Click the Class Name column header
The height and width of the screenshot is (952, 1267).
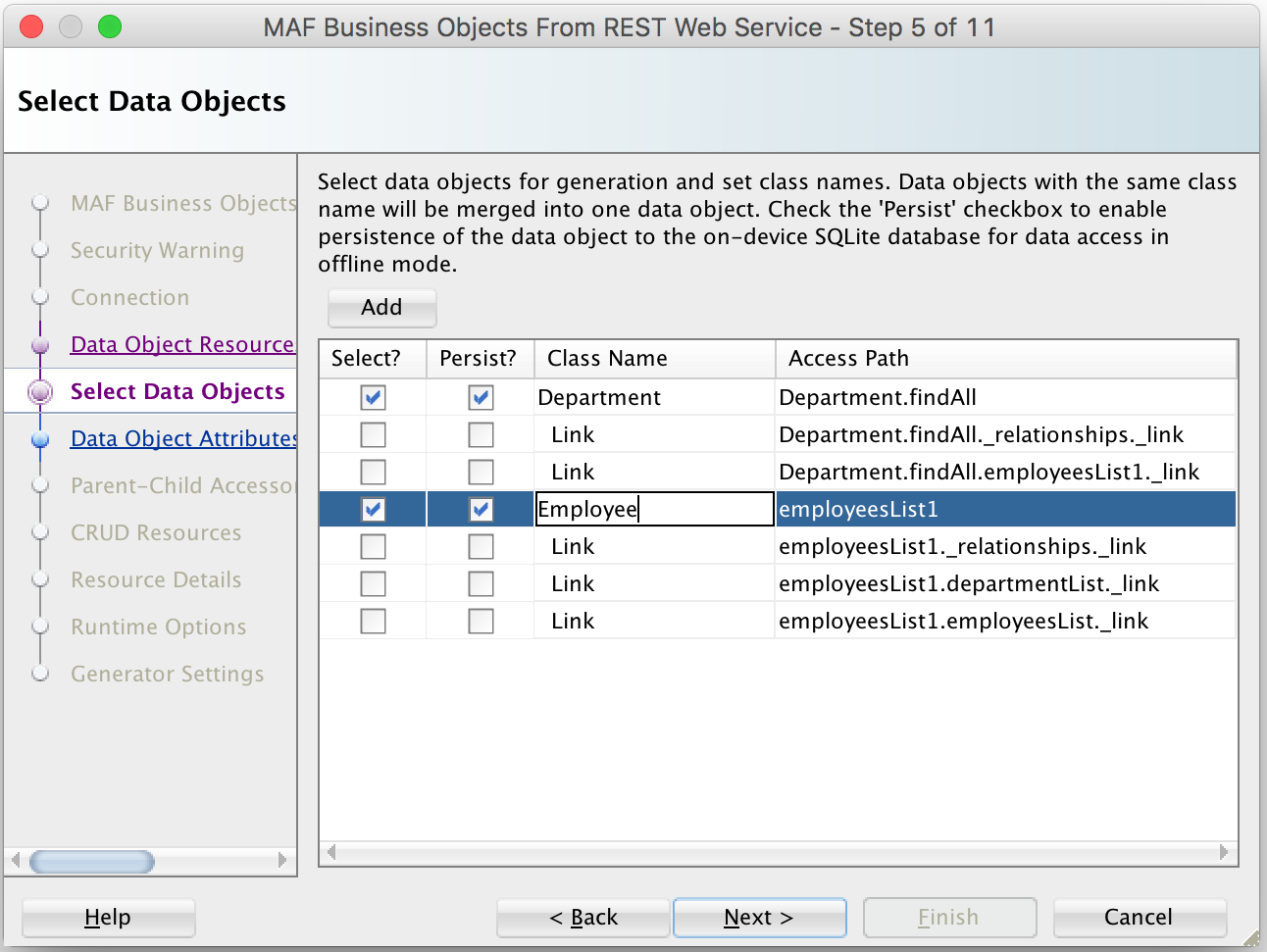(655, 359)
